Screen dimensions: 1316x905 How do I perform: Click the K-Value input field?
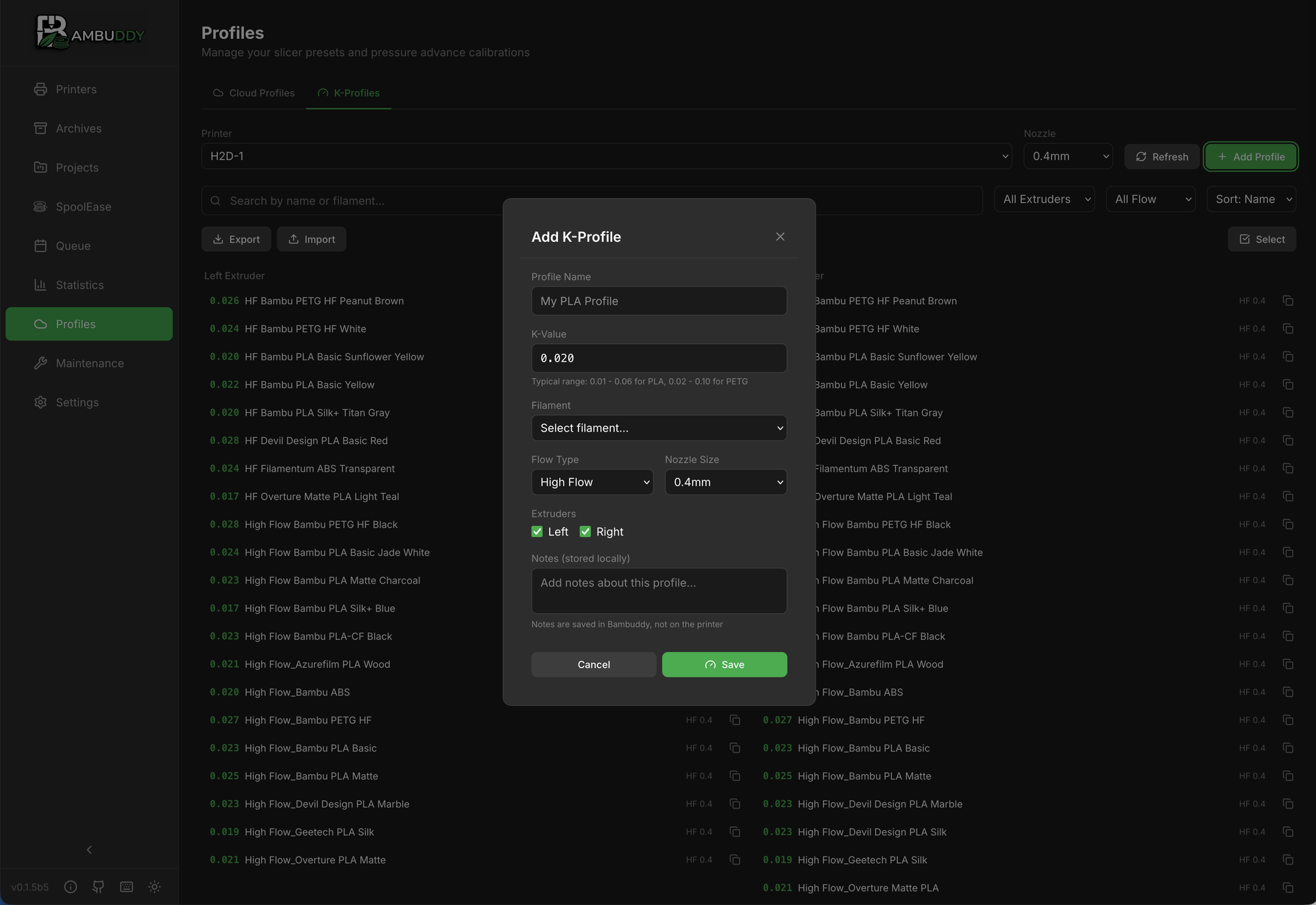pos(659,358)
